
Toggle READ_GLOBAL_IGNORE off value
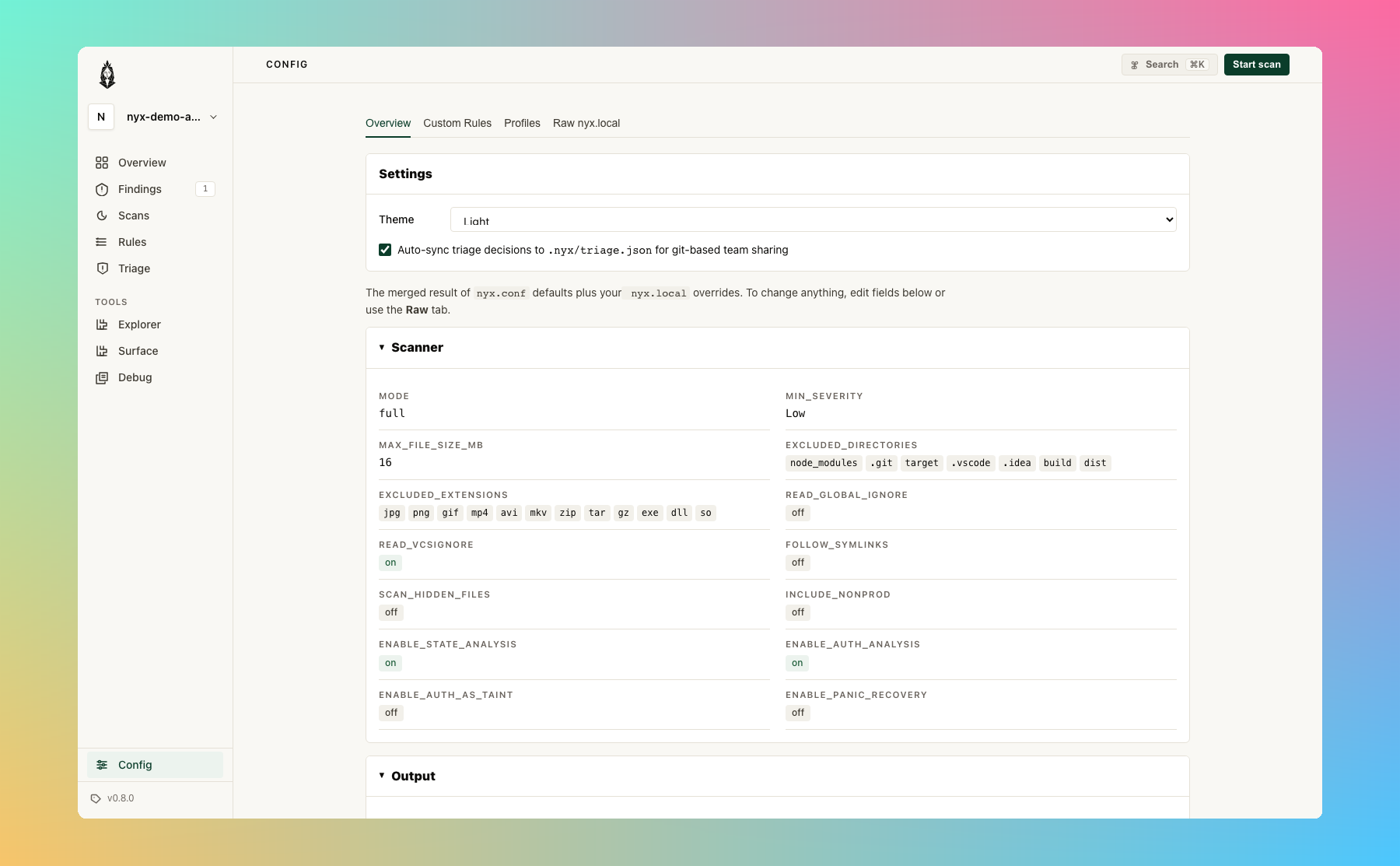click(x=798, y=513)
